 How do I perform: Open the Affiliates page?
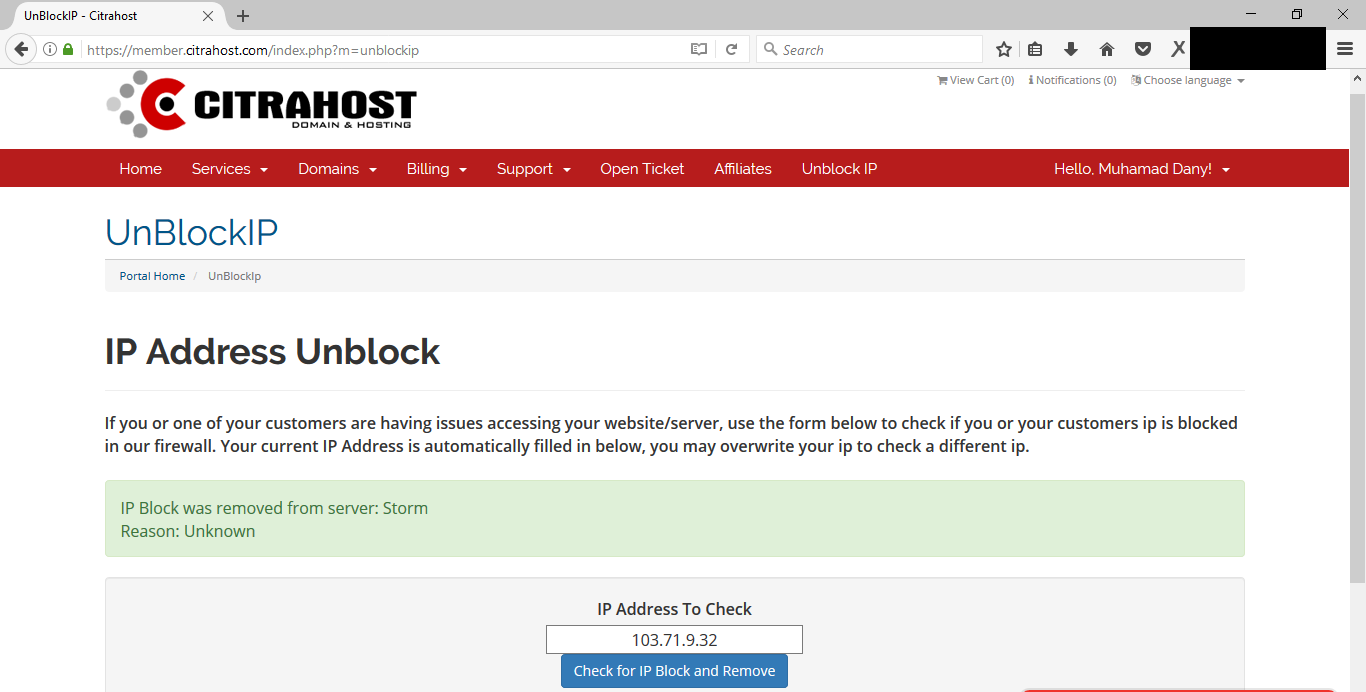(743, 169)
